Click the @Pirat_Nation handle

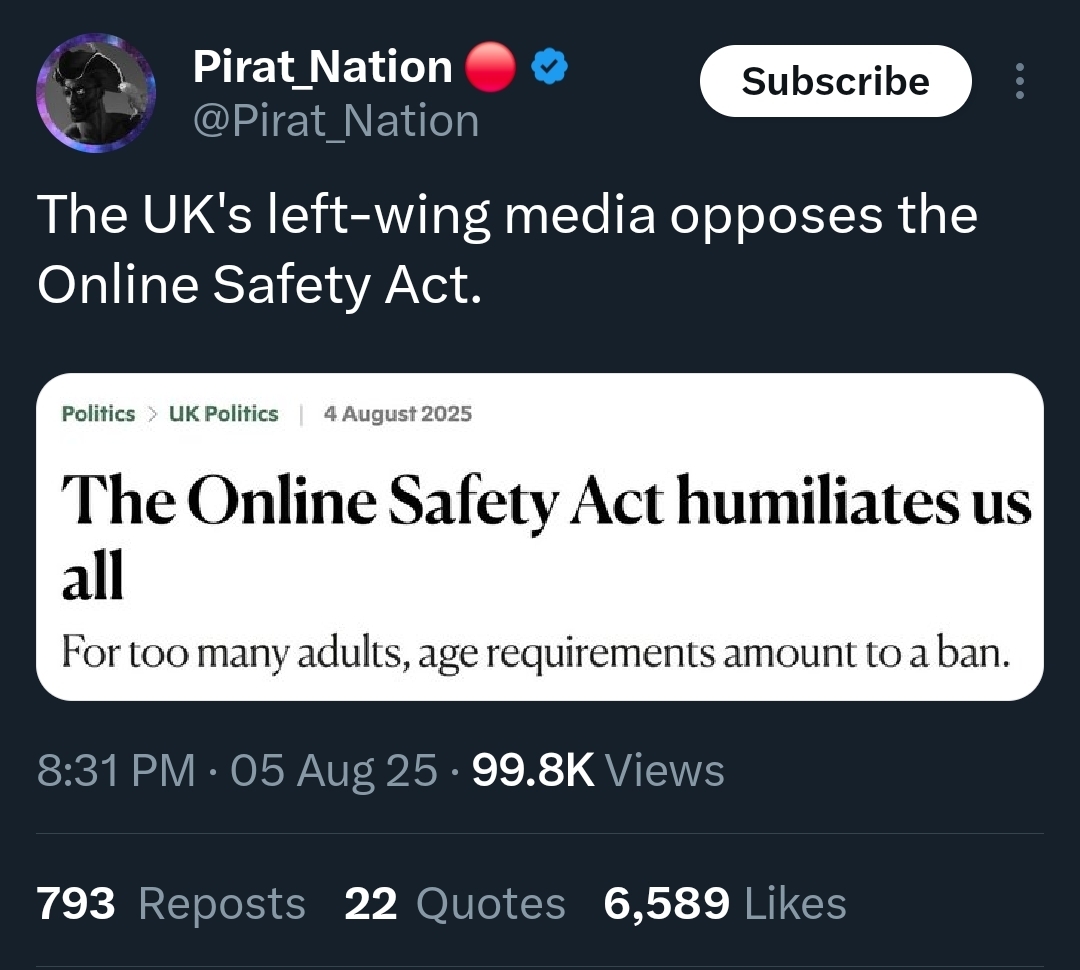(335, 122)
